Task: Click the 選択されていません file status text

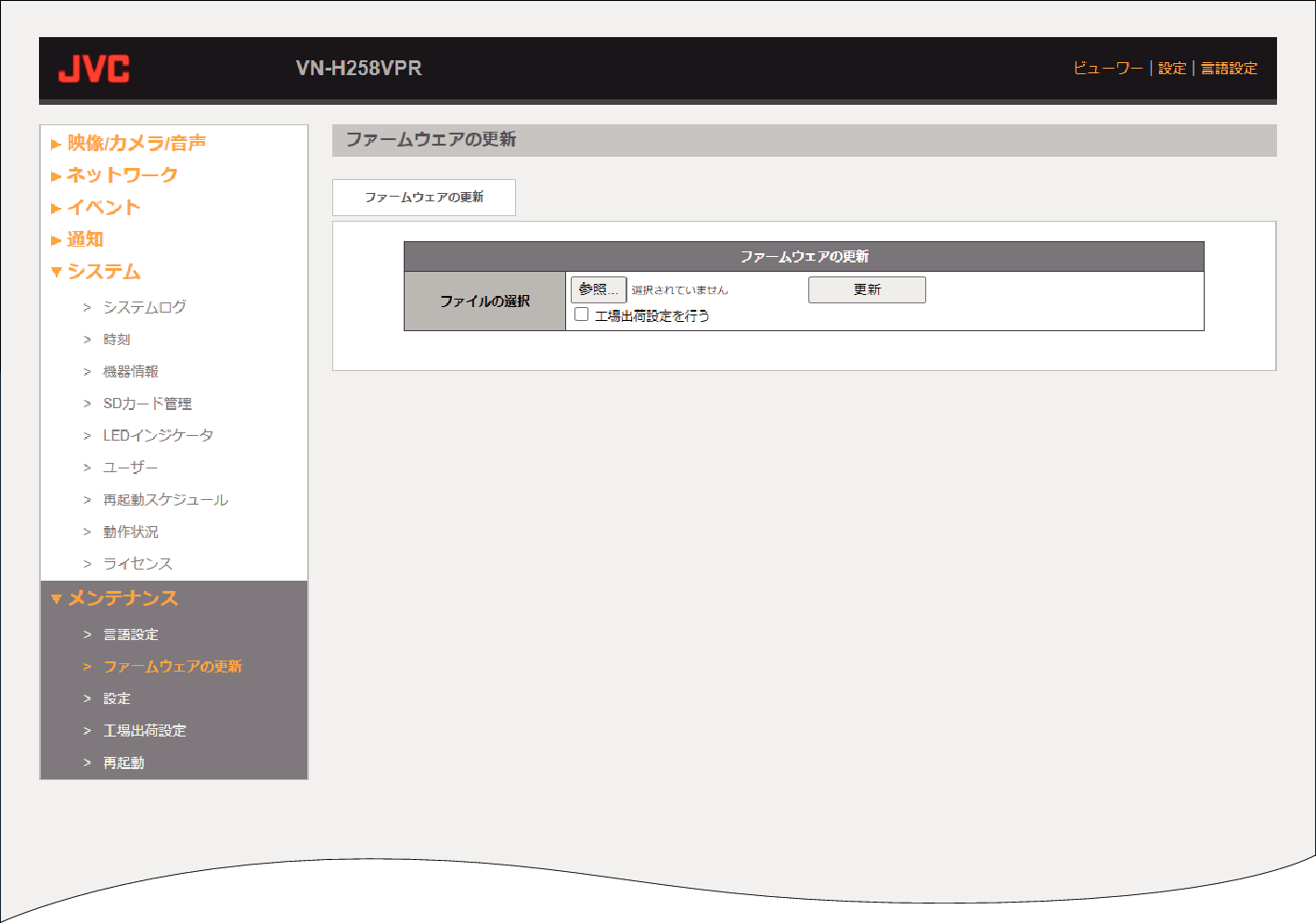Action: [x=679, y=290]
